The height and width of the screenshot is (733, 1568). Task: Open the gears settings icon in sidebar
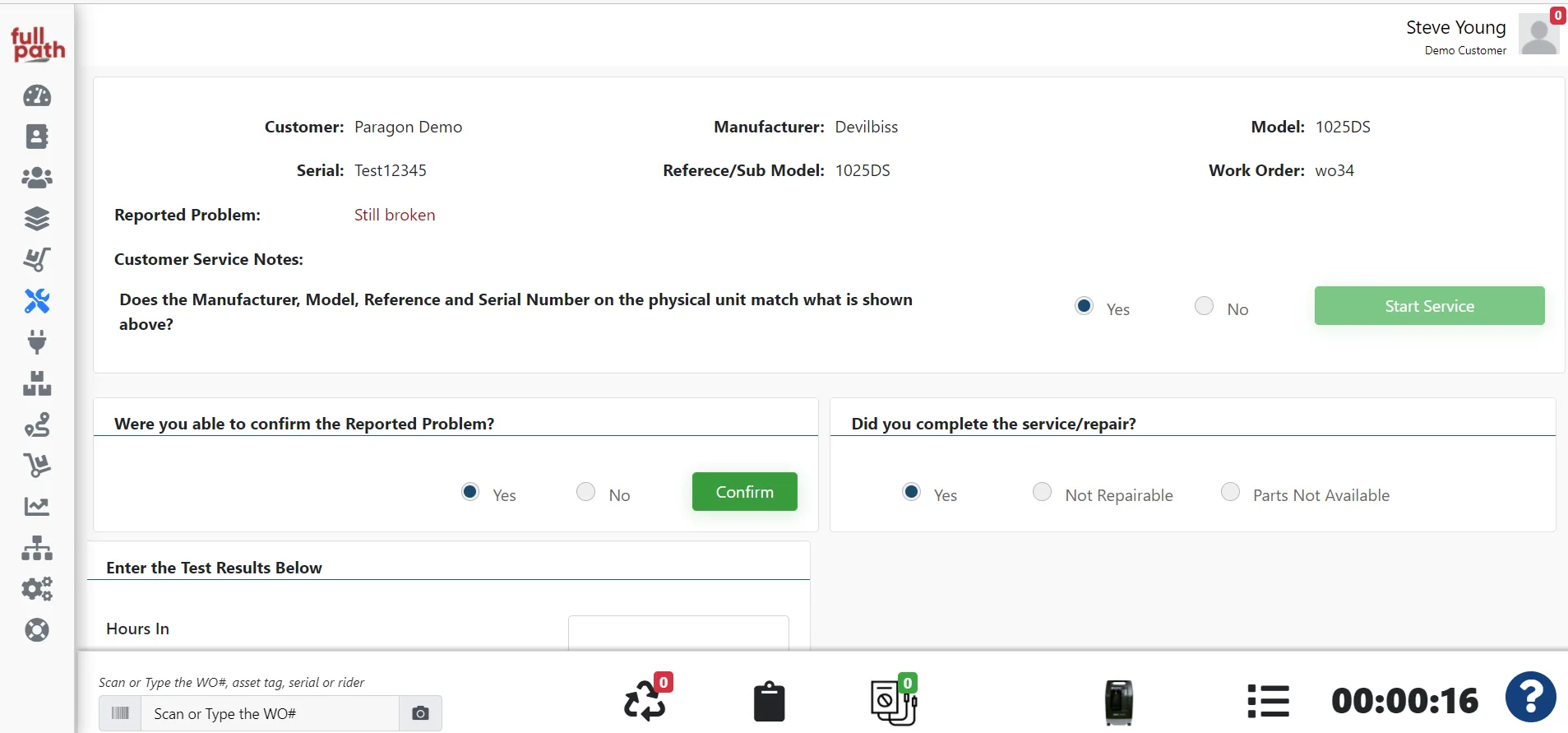point(37,589)
